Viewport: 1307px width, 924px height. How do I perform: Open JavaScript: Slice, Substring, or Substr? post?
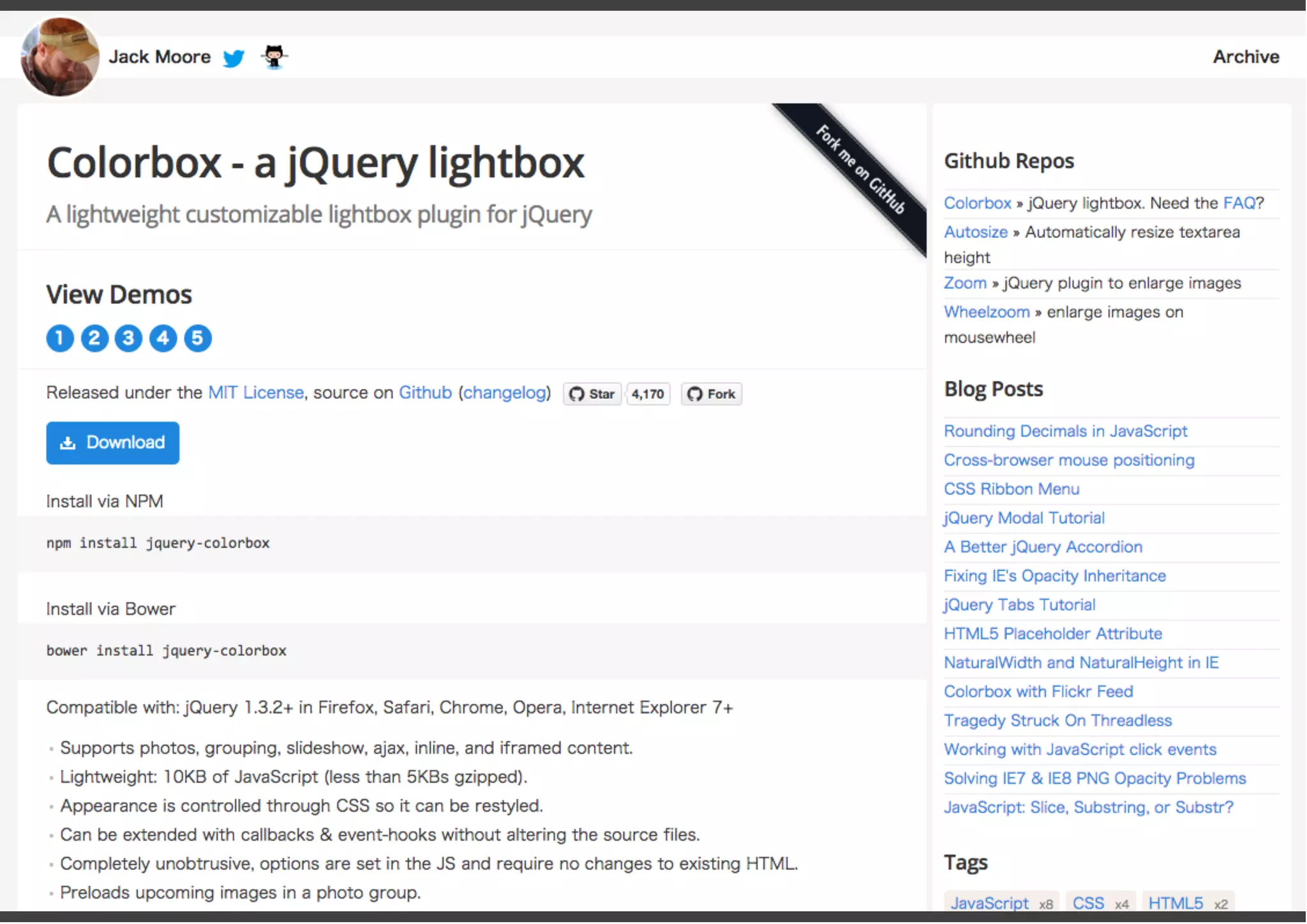tap(1088, 807)
